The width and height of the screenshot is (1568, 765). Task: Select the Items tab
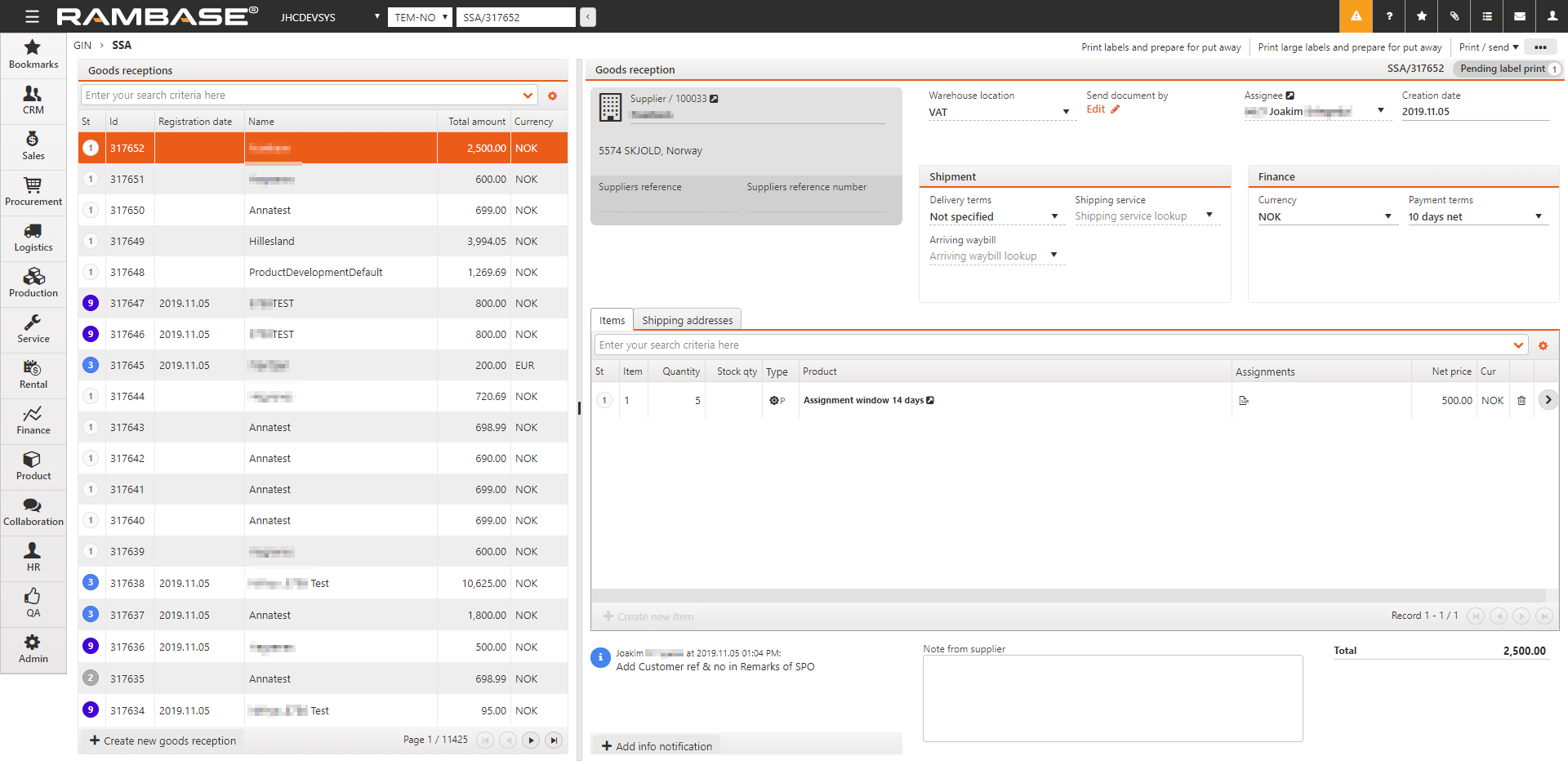[x=612, y=320]
